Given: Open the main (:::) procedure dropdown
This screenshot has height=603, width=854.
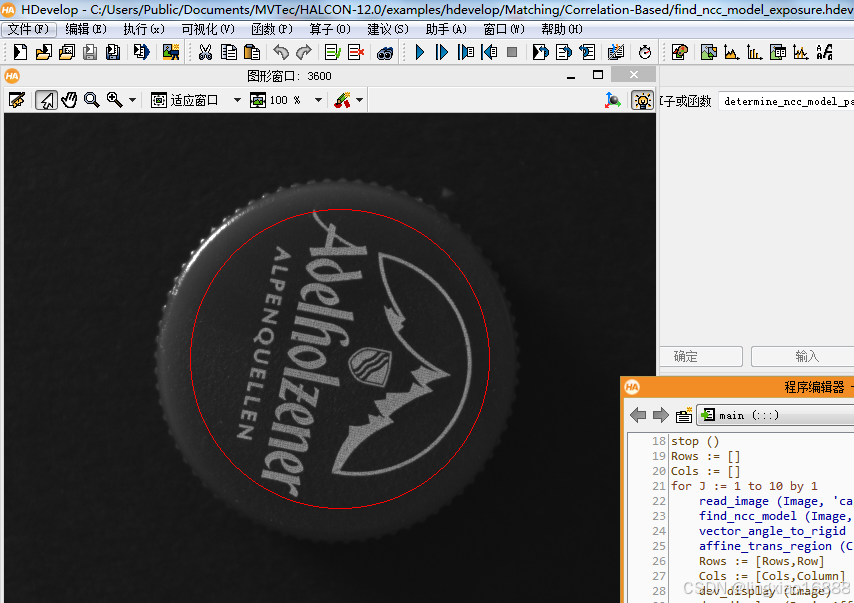Looking at the screenshot, I should [x=776, y=416].
